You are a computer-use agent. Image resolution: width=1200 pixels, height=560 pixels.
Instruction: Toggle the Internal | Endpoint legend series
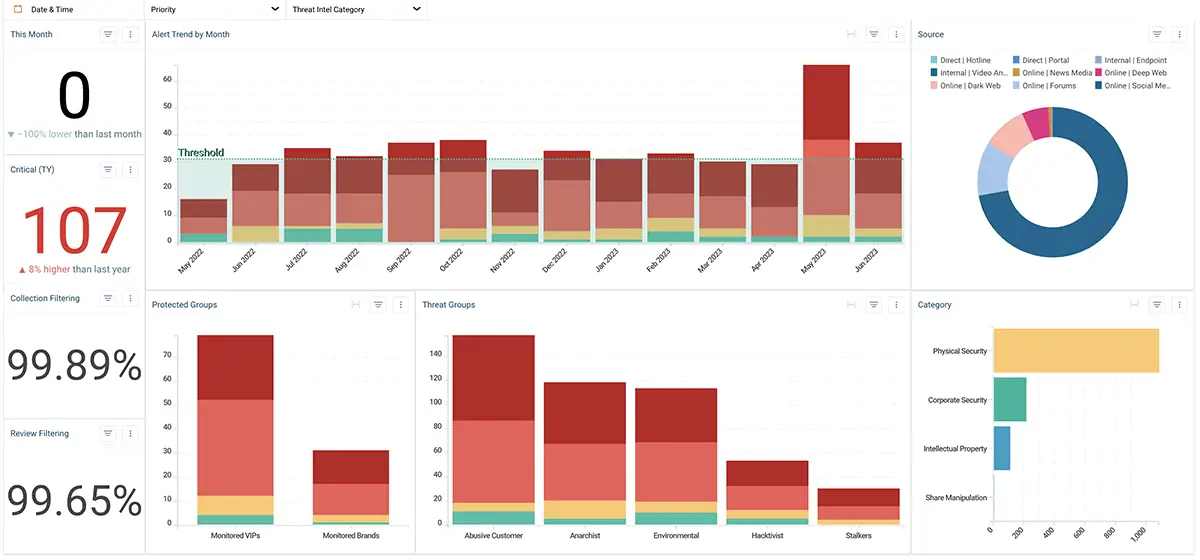coord(1130,60)
